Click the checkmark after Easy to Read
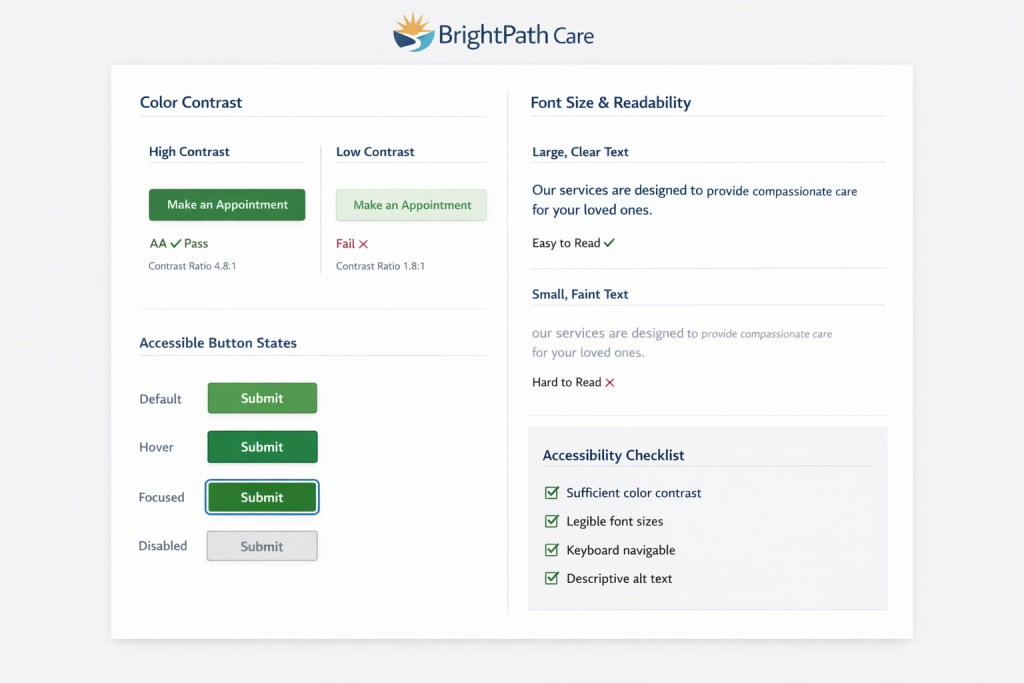The image size is (1024, 683). pyautogui.click(x=609, y=243)
